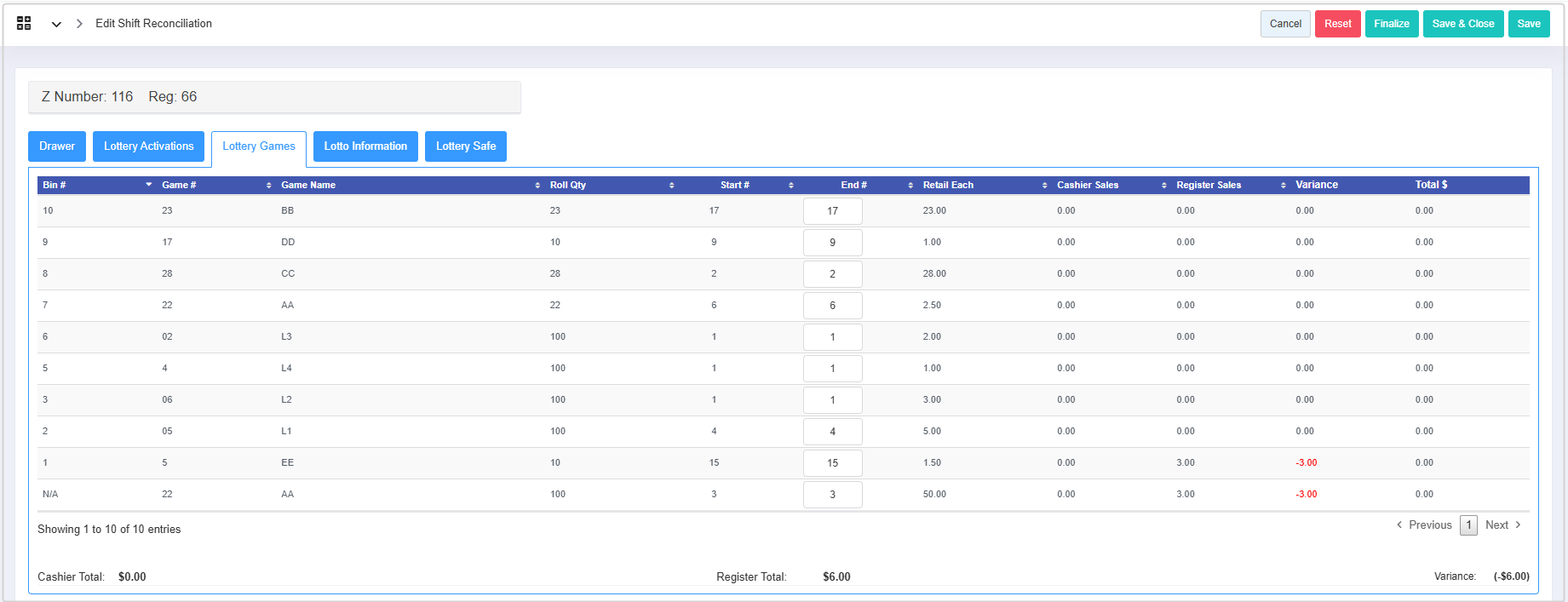Open the Lottery Activations tab
1568x602 pixels.
148,146
